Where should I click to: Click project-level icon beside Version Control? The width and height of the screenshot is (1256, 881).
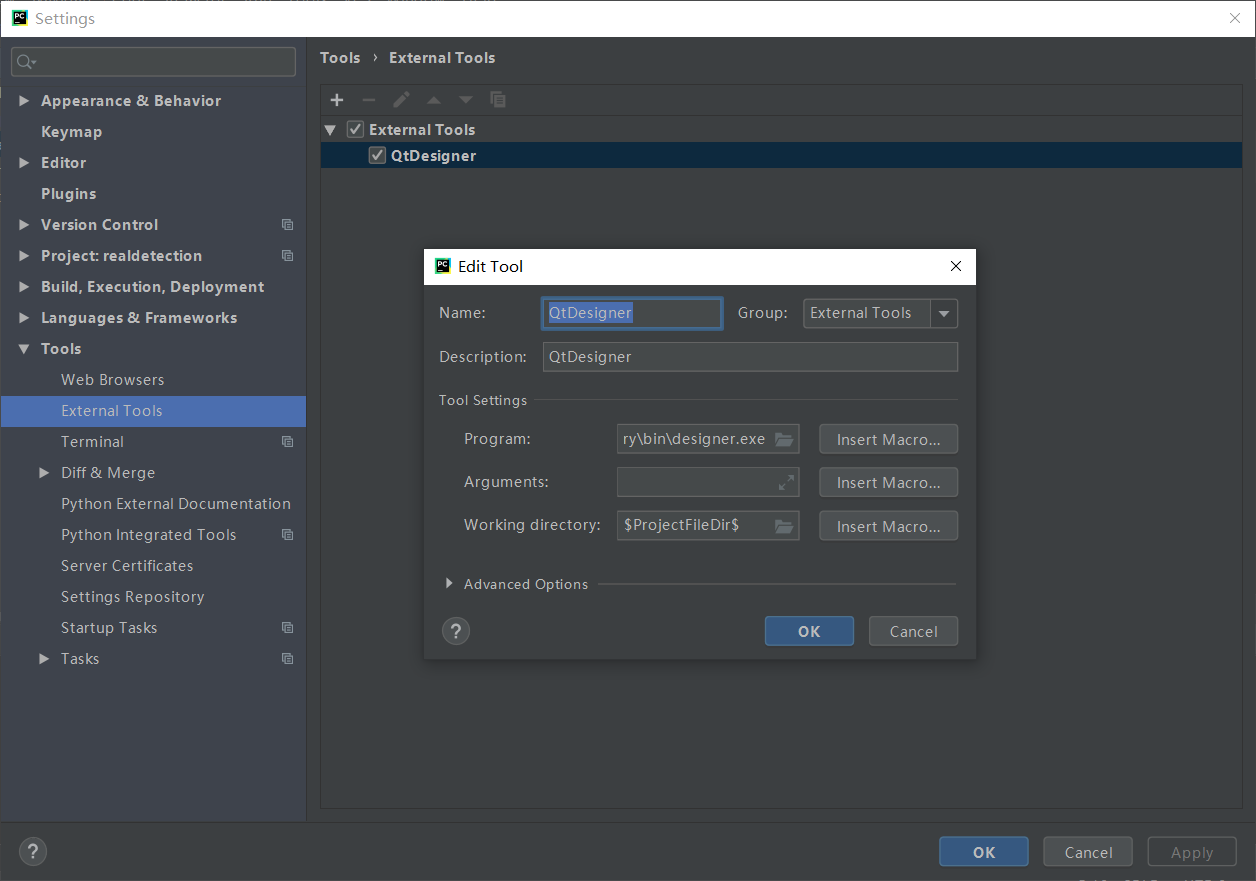[288, 225]
